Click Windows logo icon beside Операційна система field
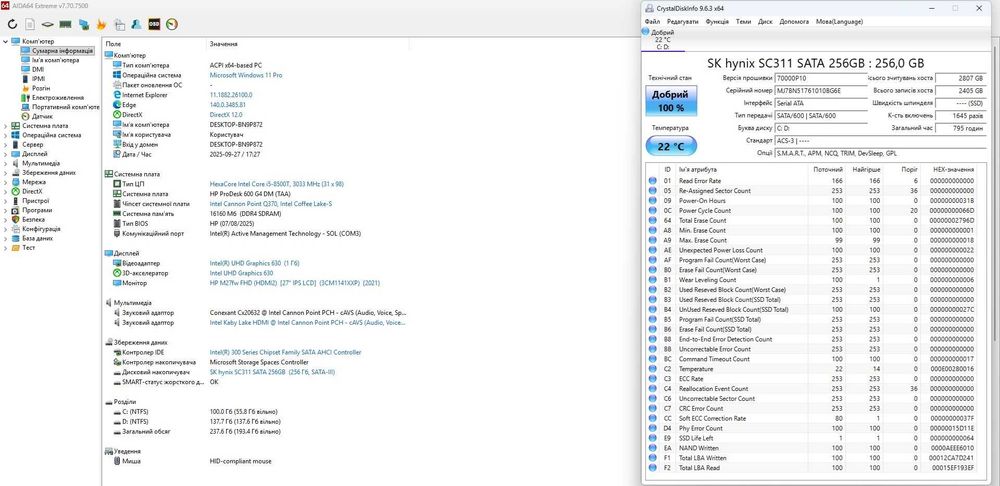 click(117, 75)
